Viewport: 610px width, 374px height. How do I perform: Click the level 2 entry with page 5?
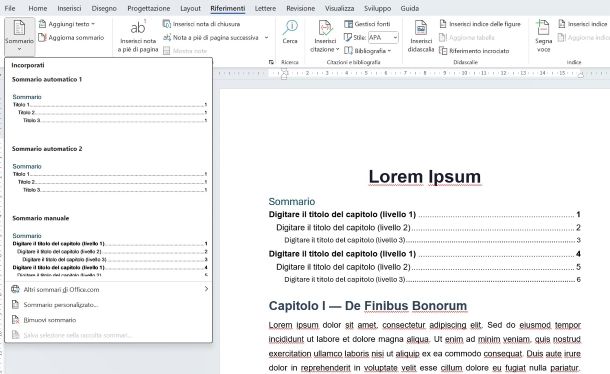[x=428, y=267]
